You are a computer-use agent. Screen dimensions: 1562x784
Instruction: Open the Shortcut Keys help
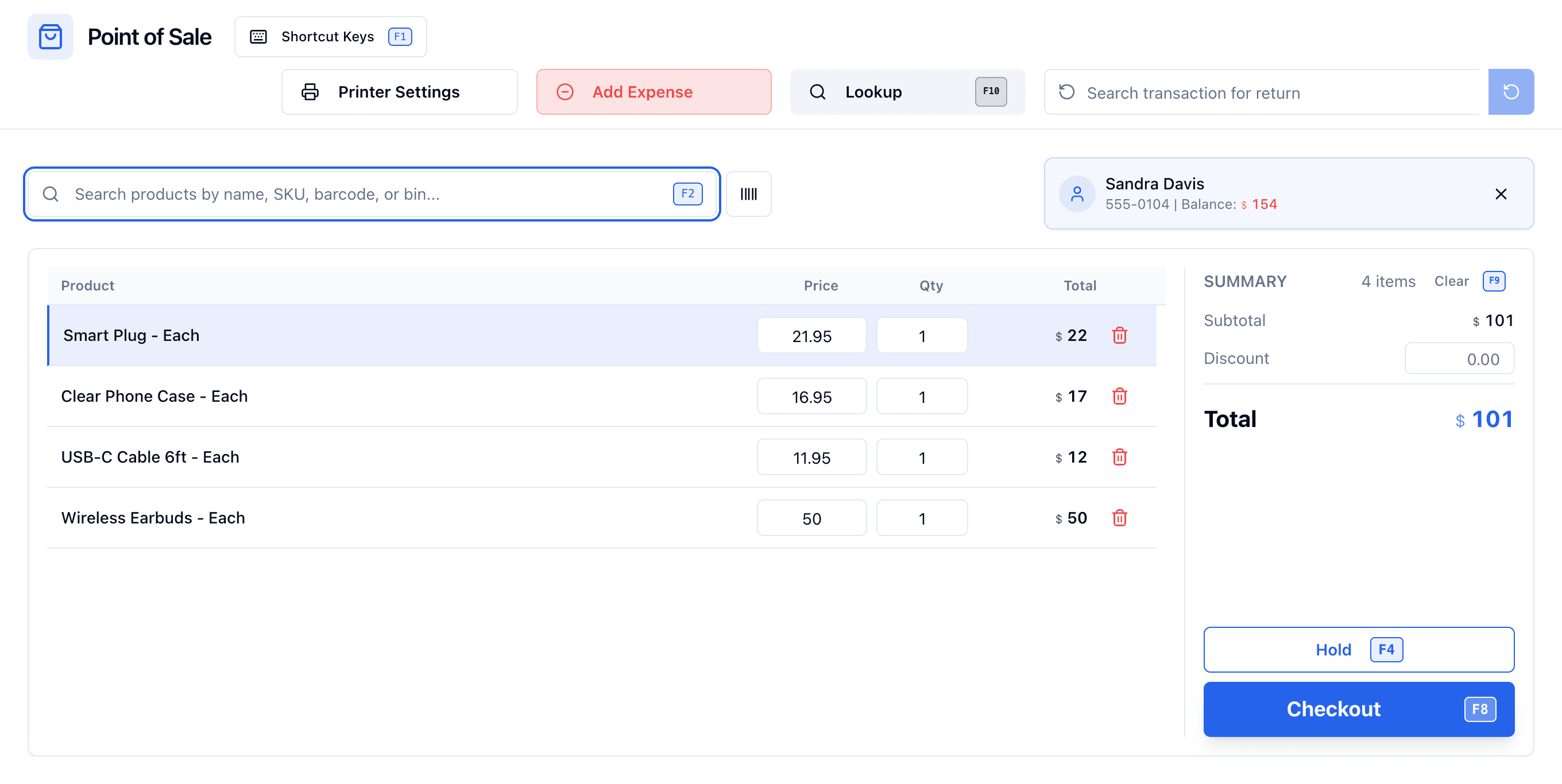click(330, 36)
